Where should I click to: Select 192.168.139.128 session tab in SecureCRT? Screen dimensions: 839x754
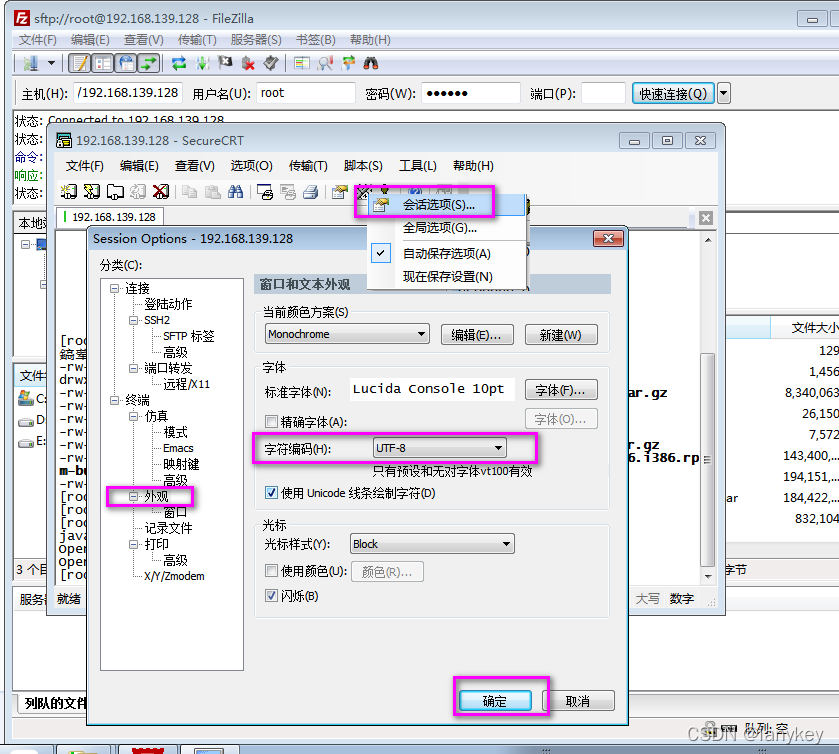[110, 217]
